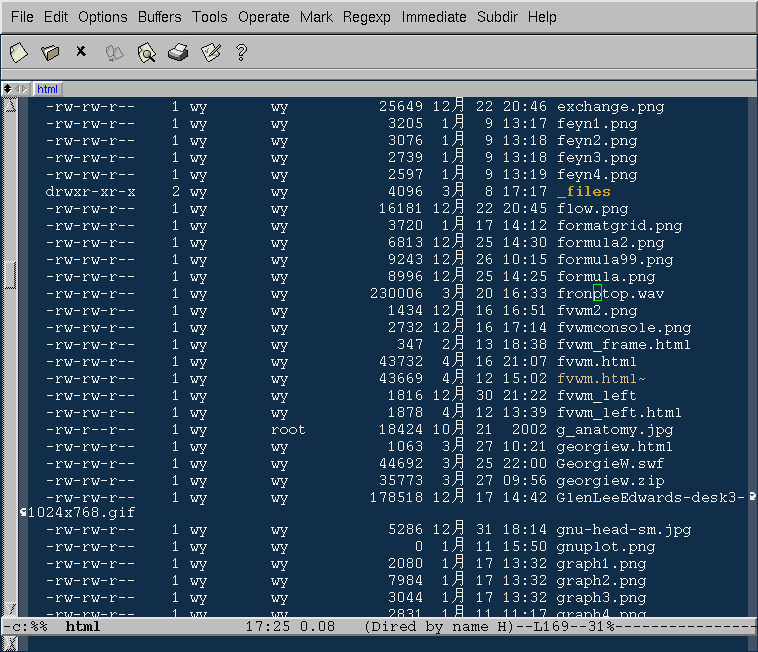
Task: Click the search magnifier toolbar icon
Action: pyautogui.click(x=146, y=52)
